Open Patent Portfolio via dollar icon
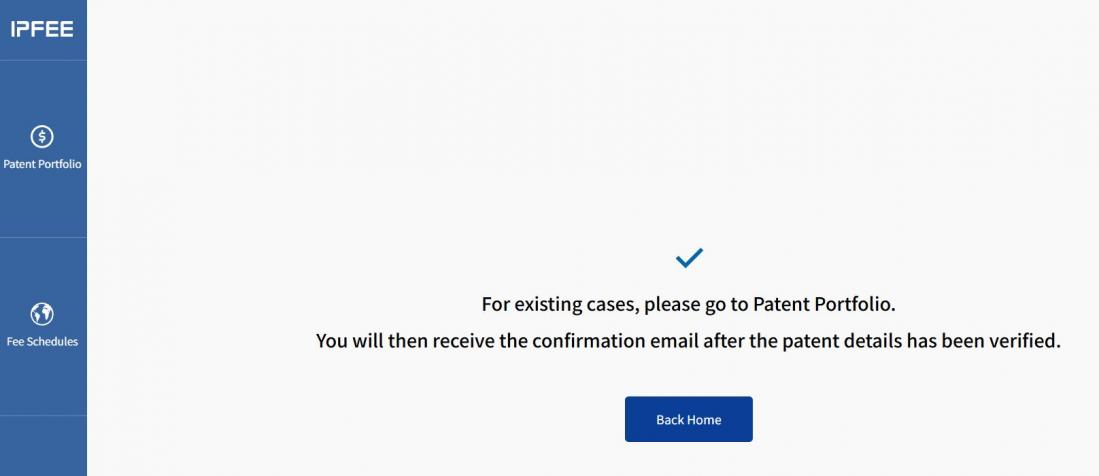1099x476 pixels. tap(42, 136)
